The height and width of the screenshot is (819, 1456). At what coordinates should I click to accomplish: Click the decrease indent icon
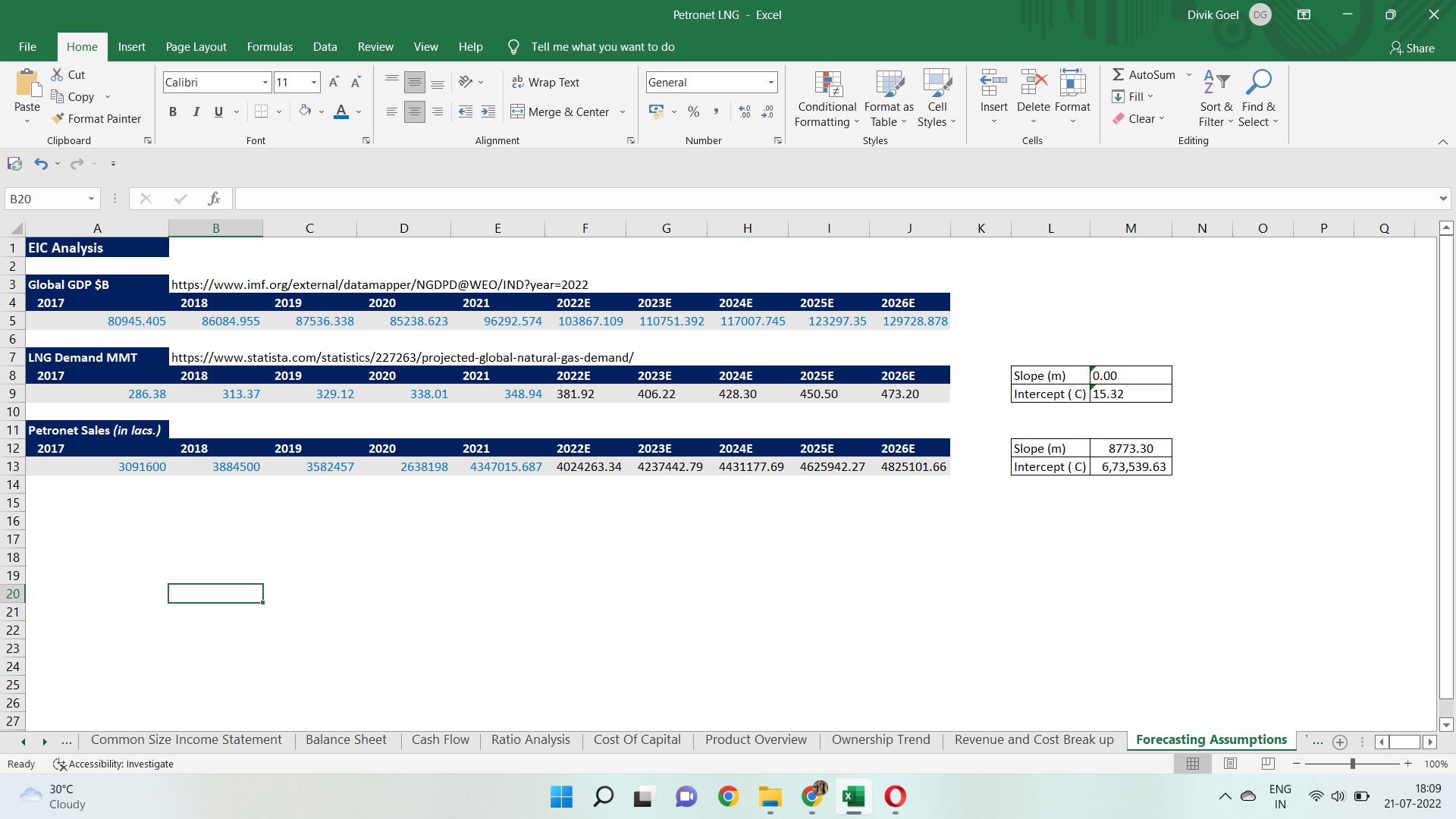(x=466, y=111)
